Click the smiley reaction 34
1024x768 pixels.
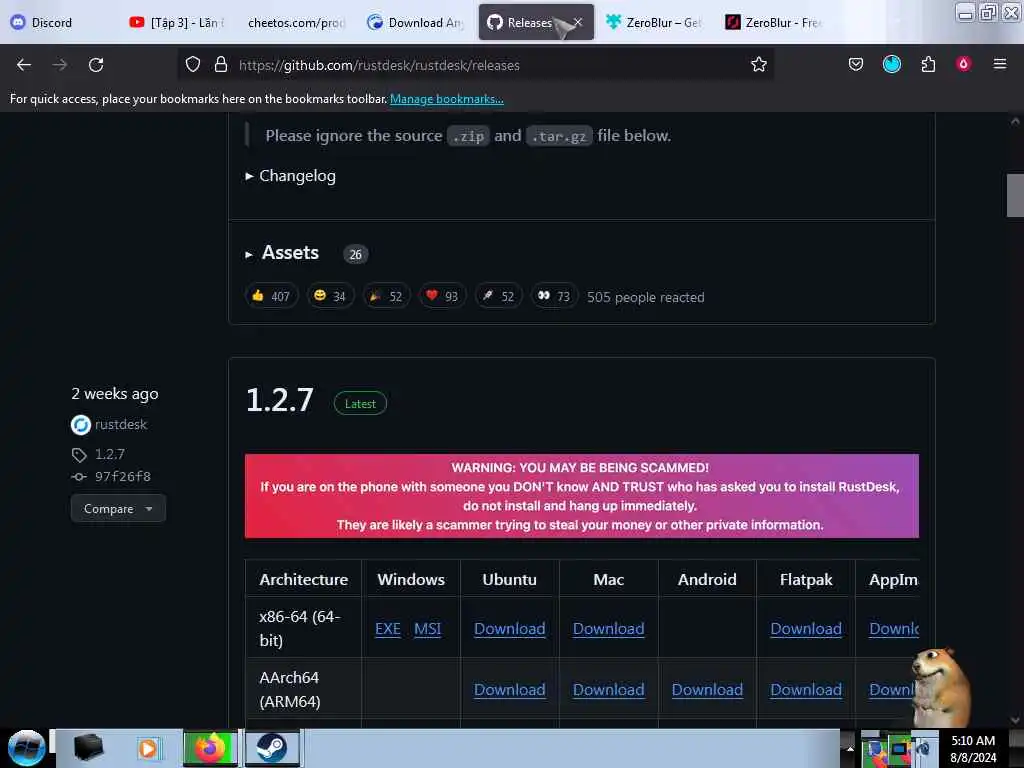(x=330, y=296)
